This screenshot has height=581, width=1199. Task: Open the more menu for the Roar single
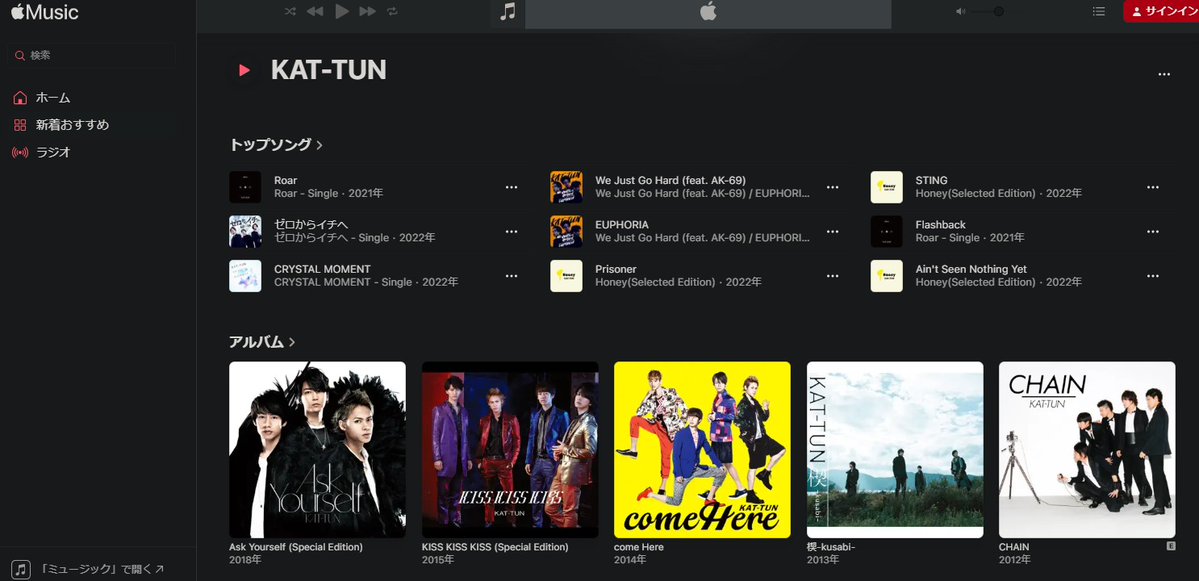click(x=511, y=186)
